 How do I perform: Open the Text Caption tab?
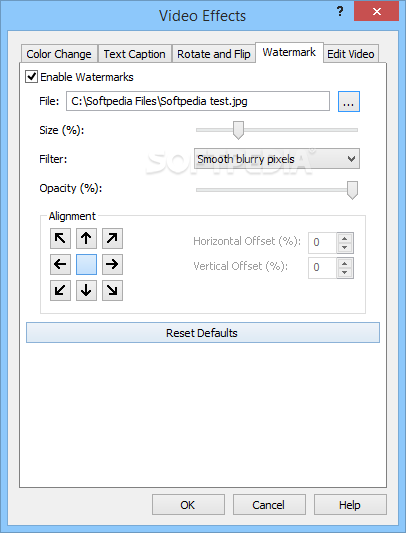[x=135, y=54]
